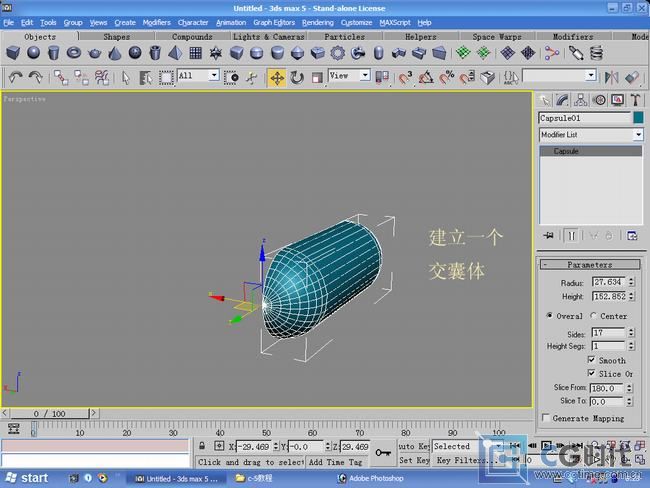
Task: Create a Plane grid primitive
Action: [x=195, y=53]
